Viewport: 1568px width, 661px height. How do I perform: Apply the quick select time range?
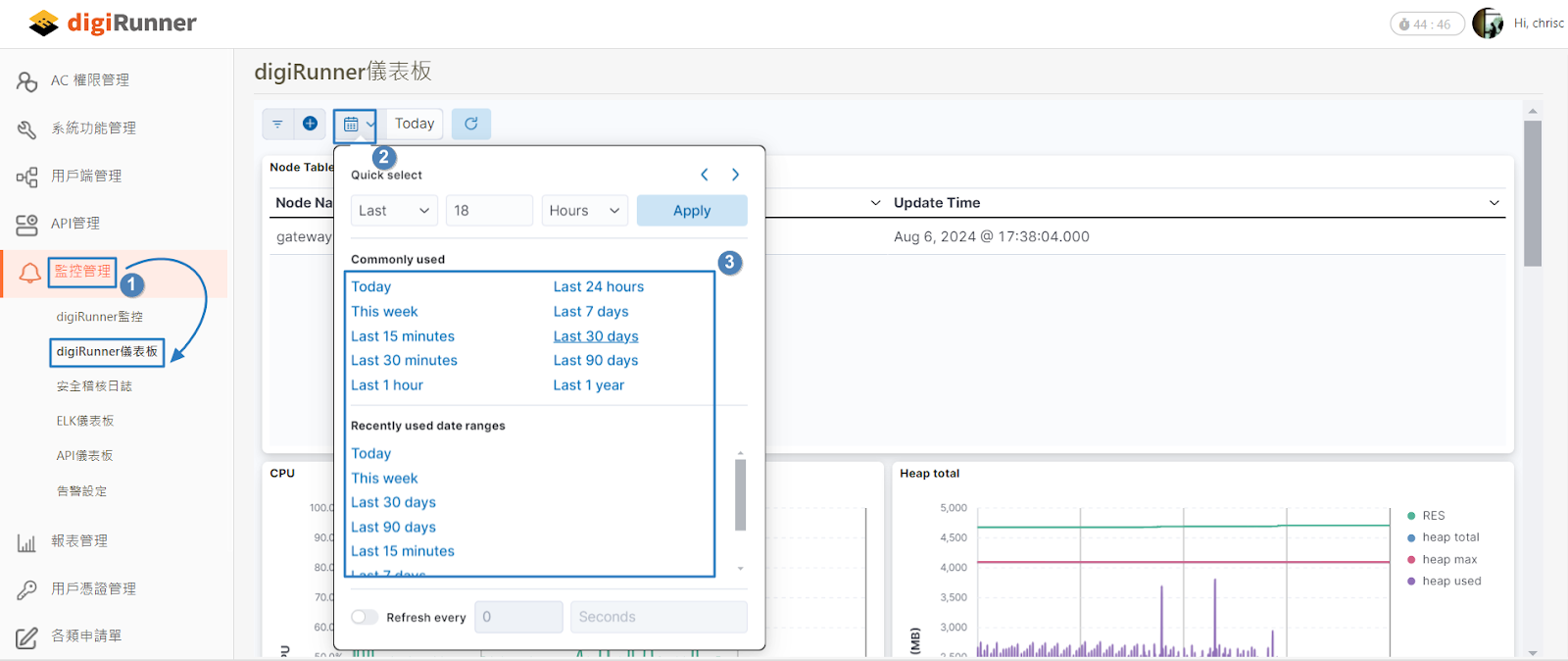pos(692,211)
